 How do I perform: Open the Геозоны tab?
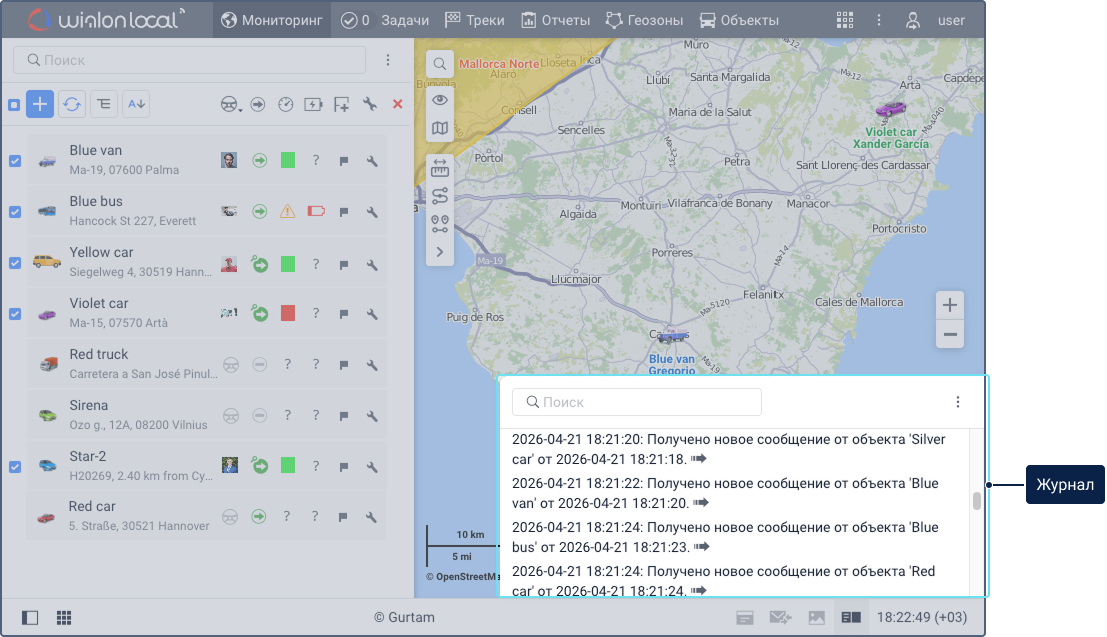[644, 20]
